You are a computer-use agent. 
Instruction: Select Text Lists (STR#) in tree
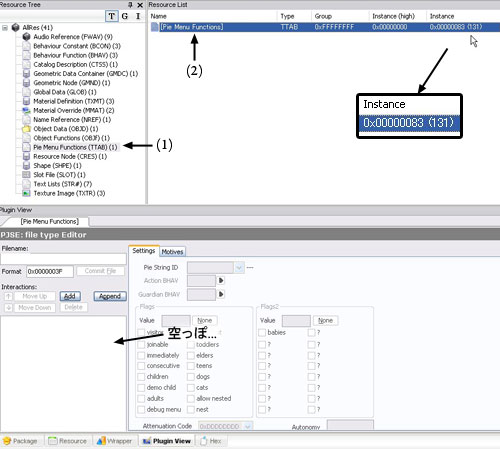(63, 184)
